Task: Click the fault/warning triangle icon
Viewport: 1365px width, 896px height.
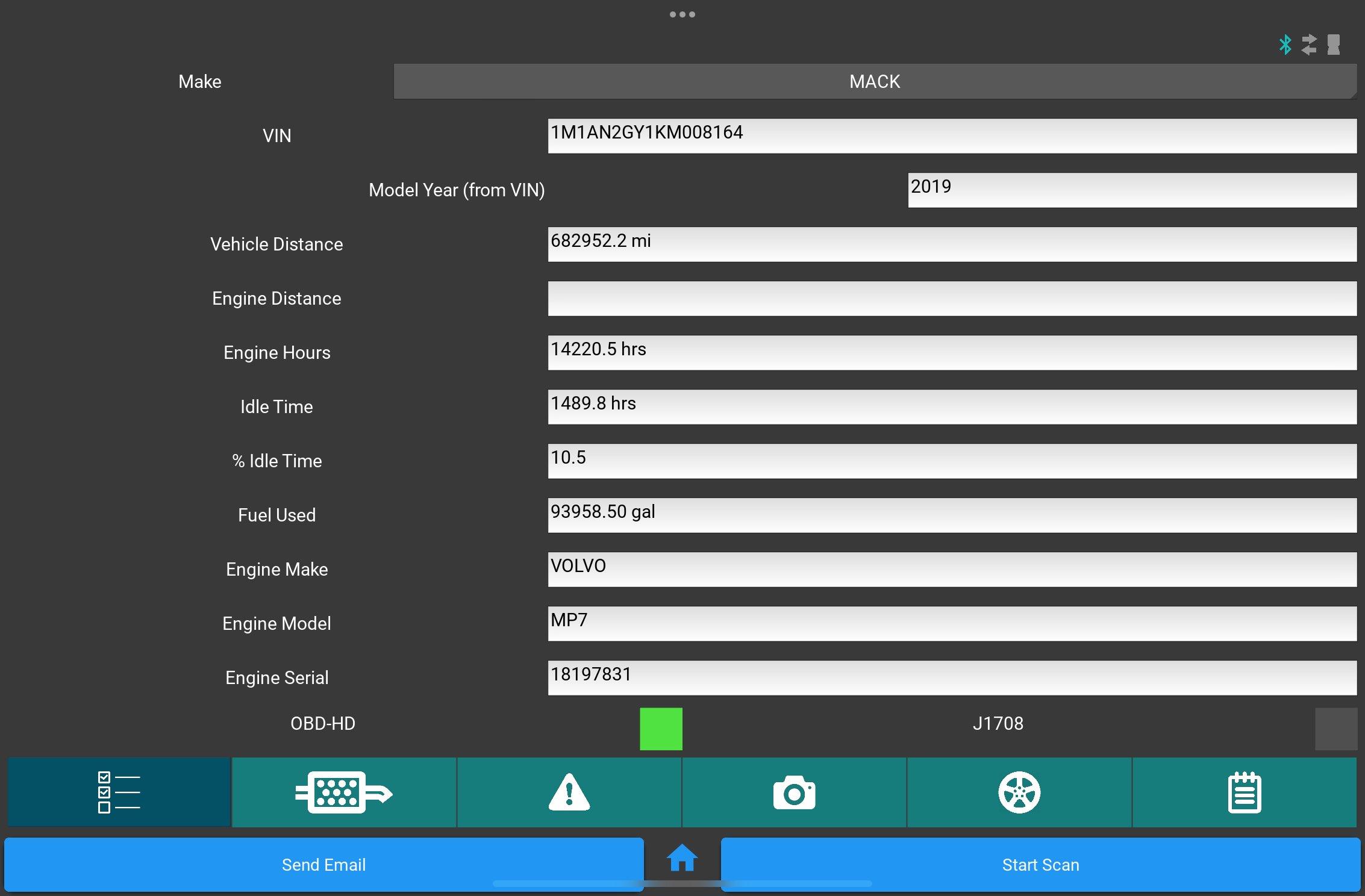Action: 569,790
